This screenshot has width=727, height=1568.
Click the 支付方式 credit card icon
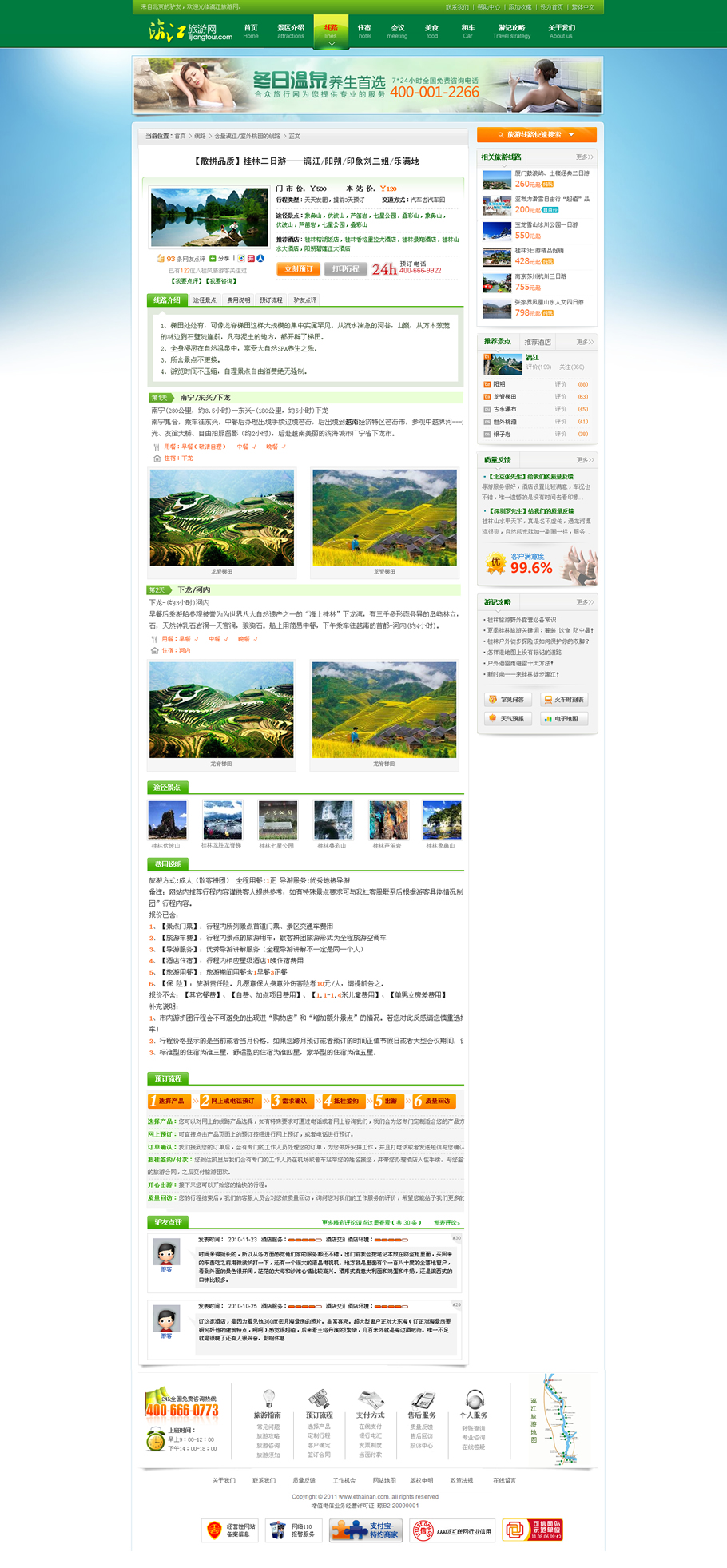point(370,1399)
